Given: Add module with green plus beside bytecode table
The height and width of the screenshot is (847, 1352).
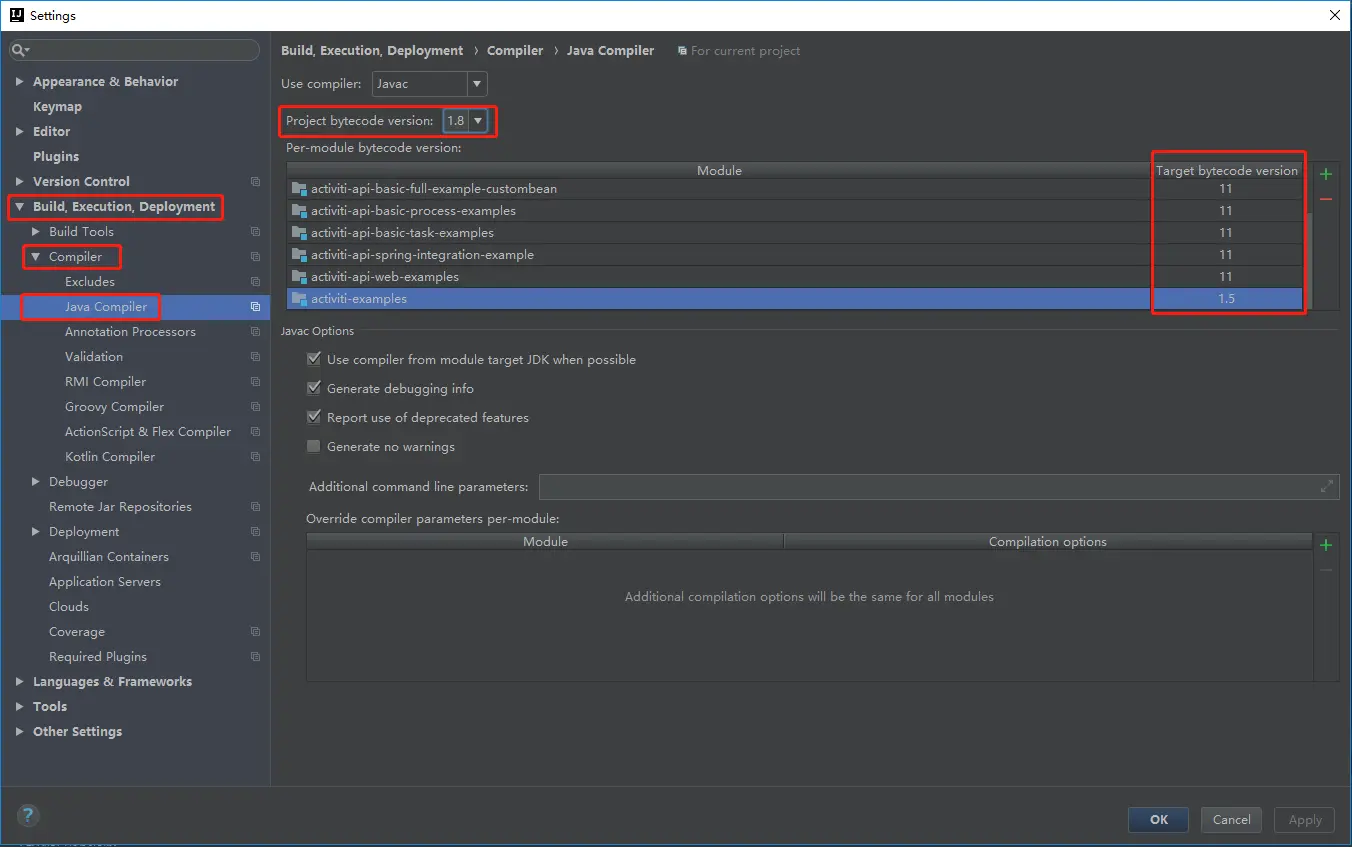Looking at the screenshot, I should 1326,174.
